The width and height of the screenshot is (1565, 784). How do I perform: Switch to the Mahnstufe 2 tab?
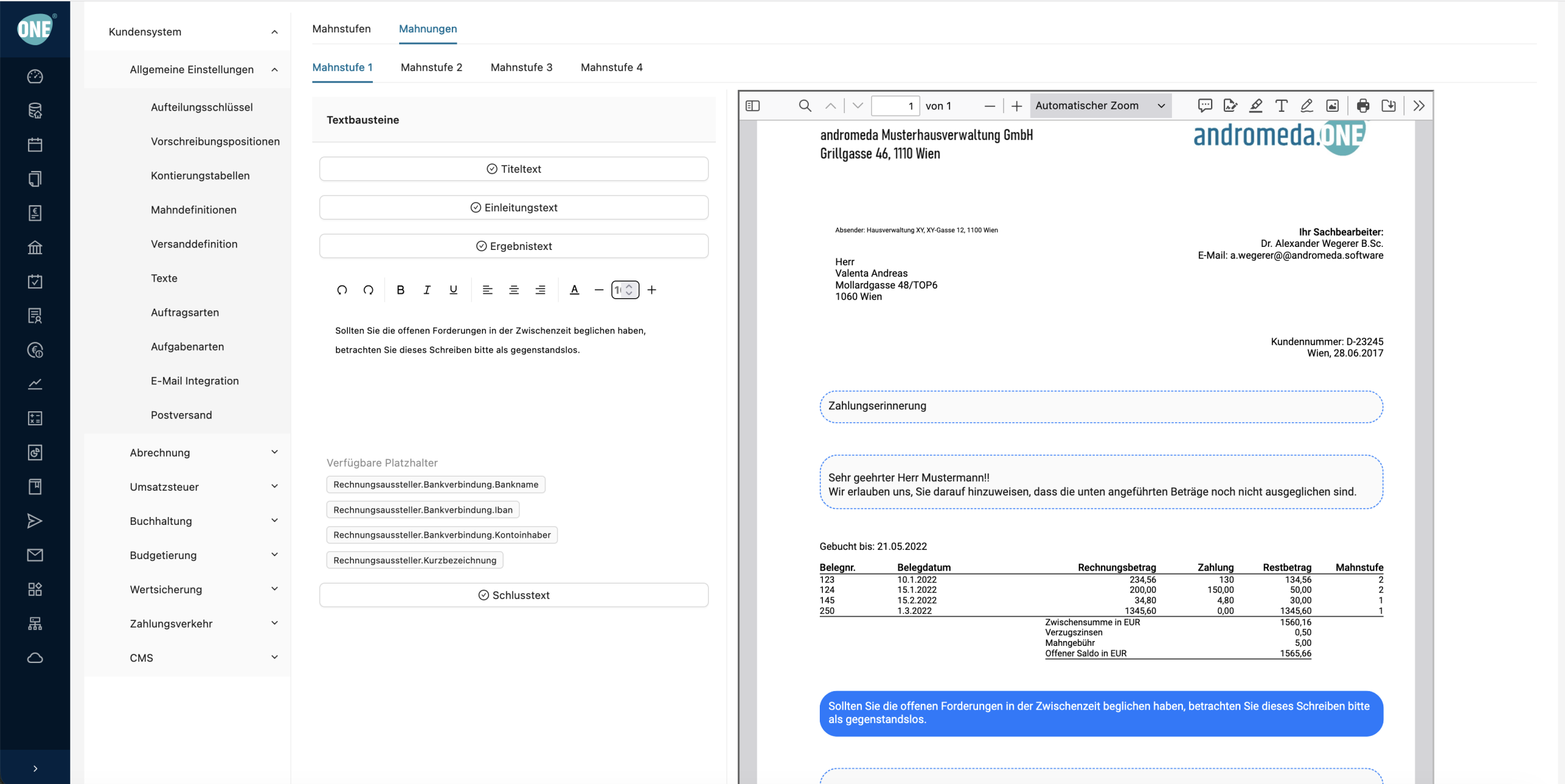click(x=431, y=67)
